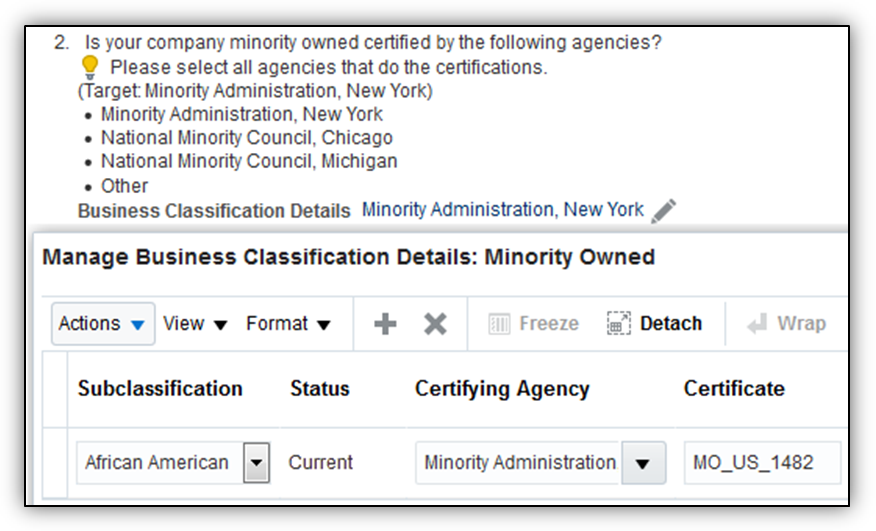This screenshot has height=531, width=876.
Task: Click the Minority Administration agency field
Action: tap(519, 463)
